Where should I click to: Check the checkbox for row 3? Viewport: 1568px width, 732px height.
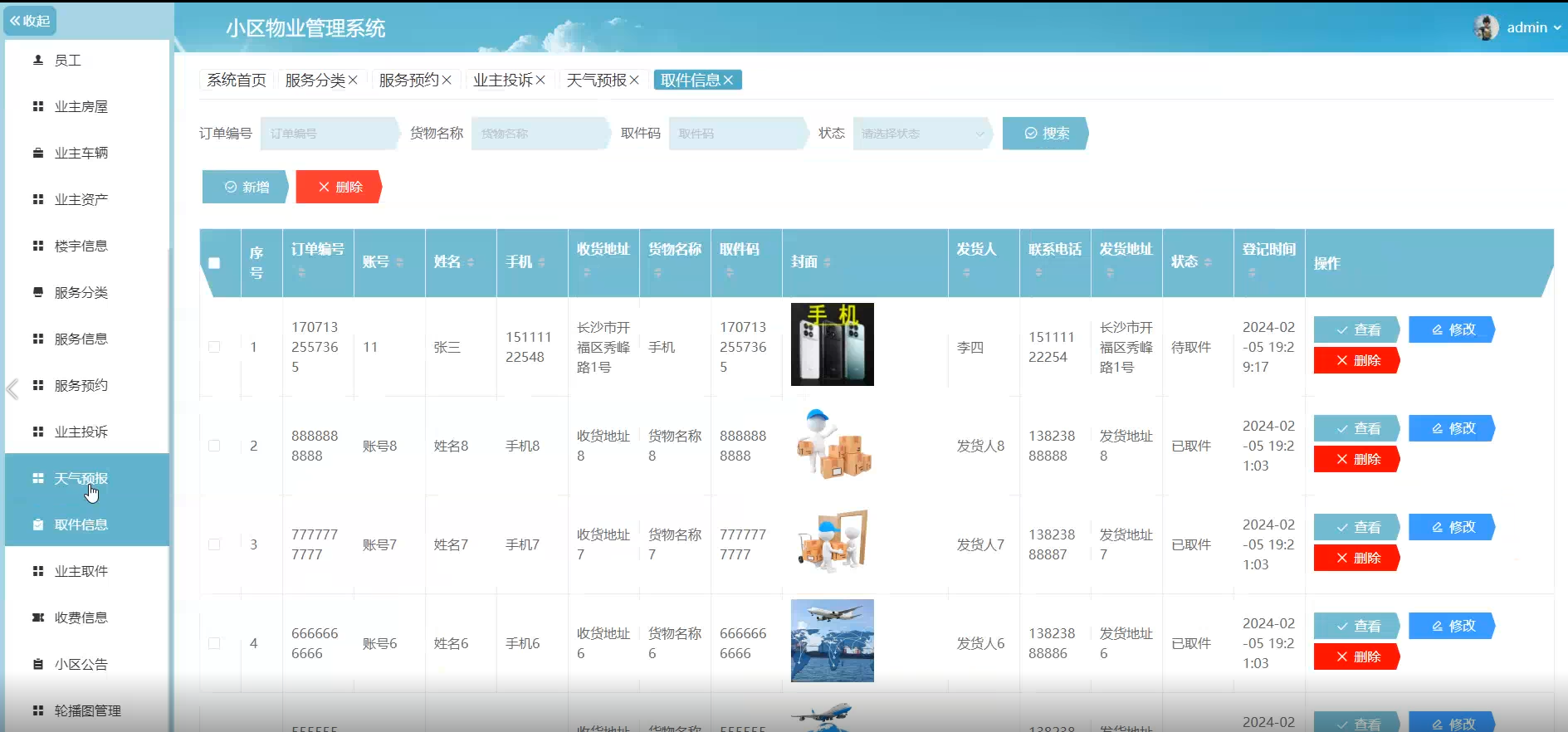tap(214, 544)
